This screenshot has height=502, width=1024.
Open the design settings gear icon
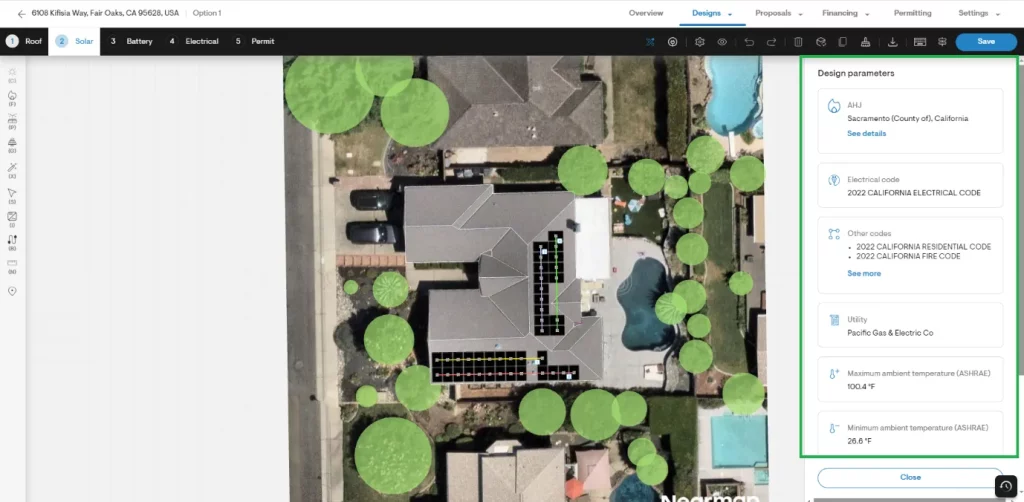pyautogui.click(x=699, y=42)
